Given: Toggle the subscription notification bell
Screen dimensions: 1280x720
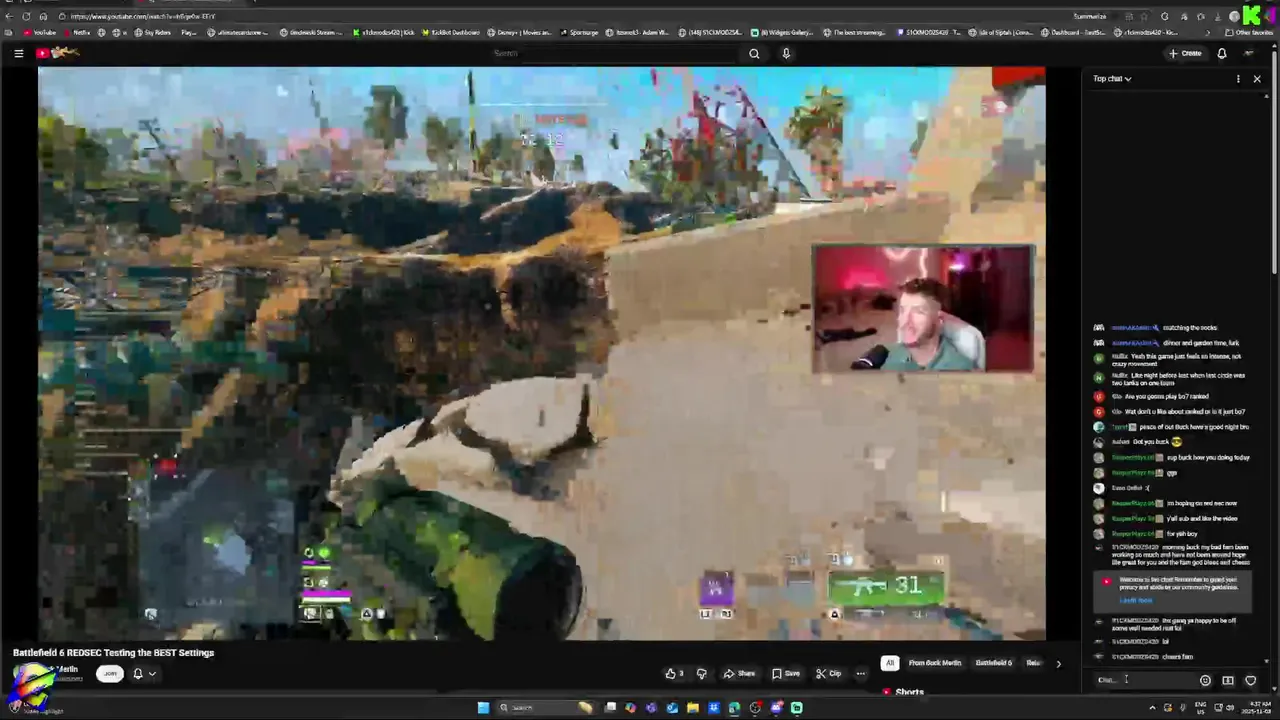Looking at the screenshot, I should (x=138, y=674).
